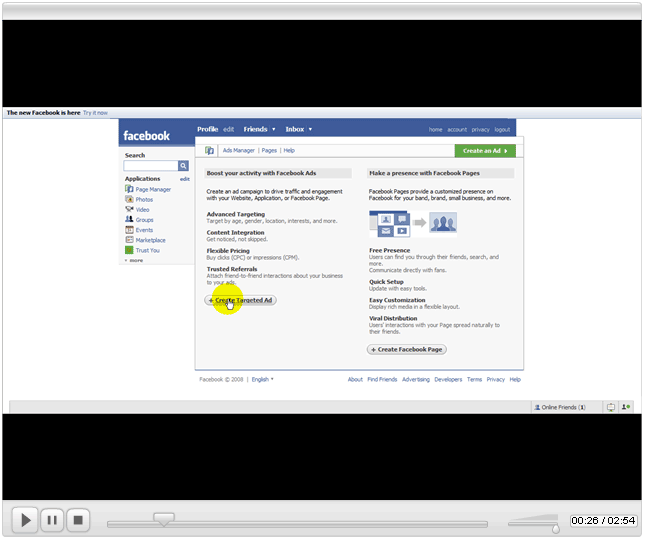Image resolution: width=646 pixels, height=542 pixels.
Task: Click the Facebook logo
Action: 147,136
